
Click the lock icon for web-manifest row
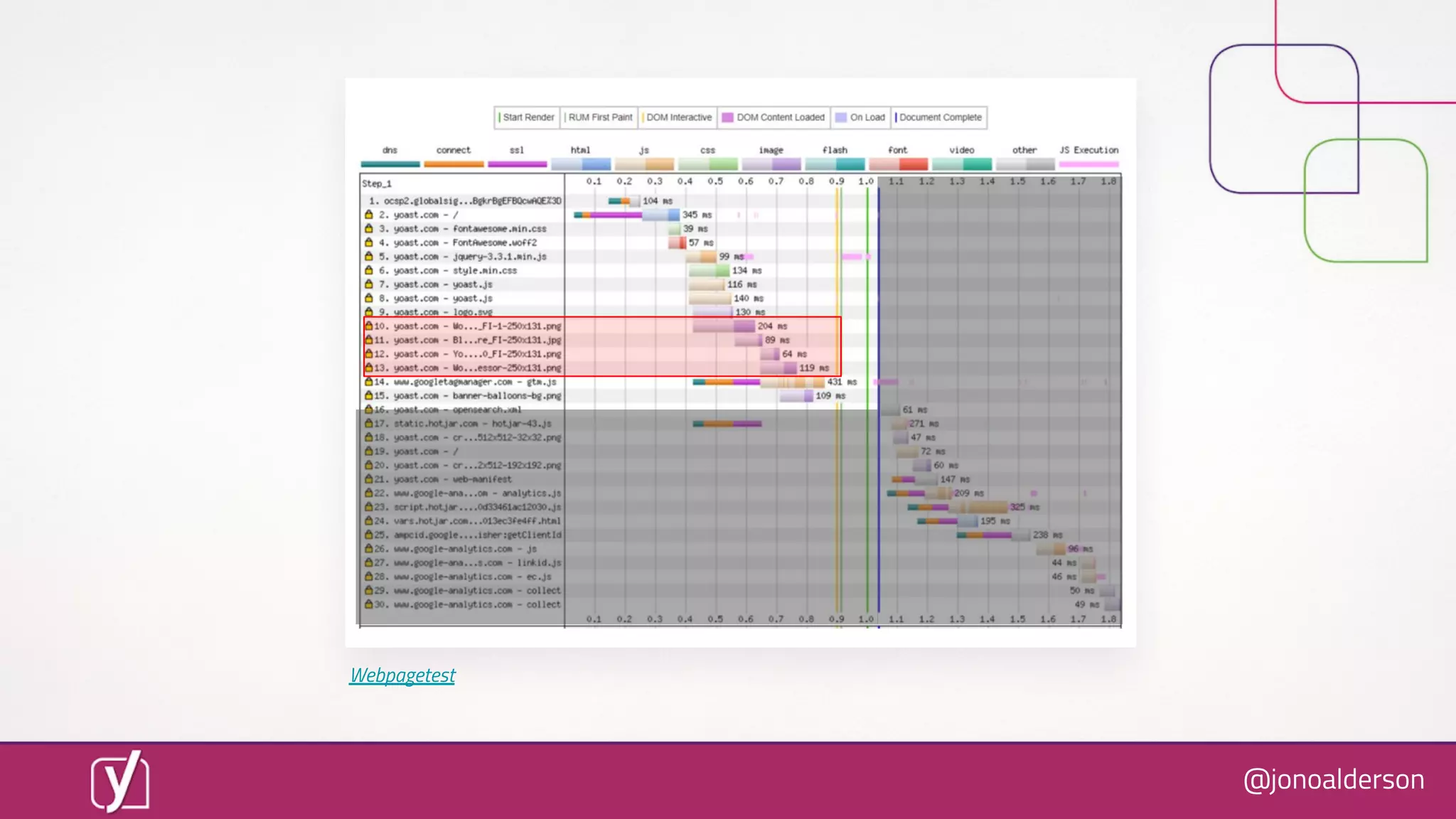[x=369, y=479]
